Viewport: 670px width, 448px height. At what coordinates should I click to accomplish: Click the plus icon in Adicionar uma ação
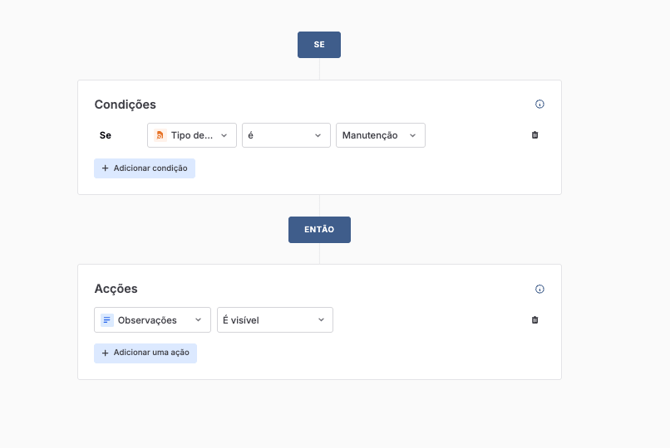pyautogui.click(x=105, y=353)
